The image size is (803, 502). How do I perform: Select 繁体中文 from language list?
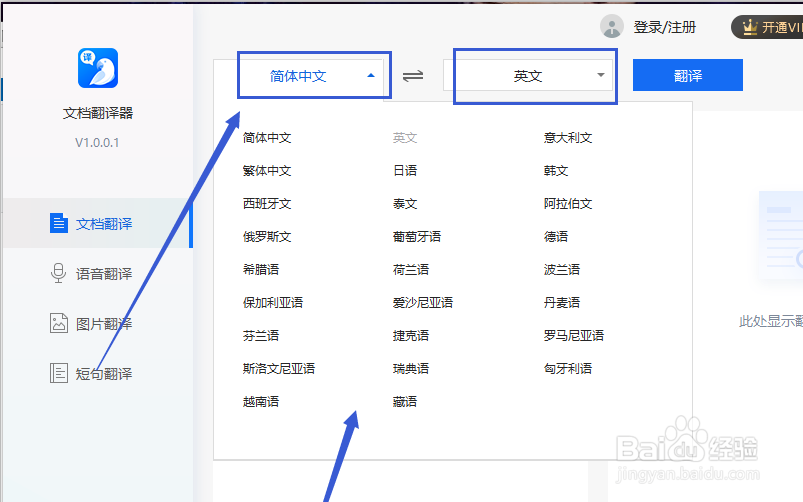(267, 171)
